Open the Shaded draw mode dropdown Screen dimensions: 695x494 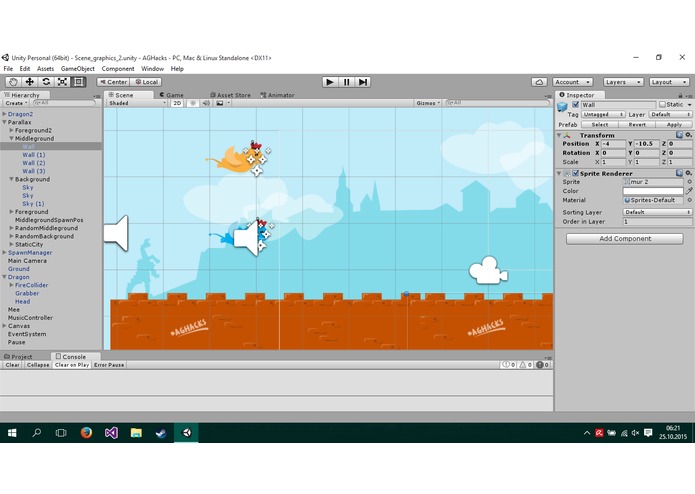137,103
